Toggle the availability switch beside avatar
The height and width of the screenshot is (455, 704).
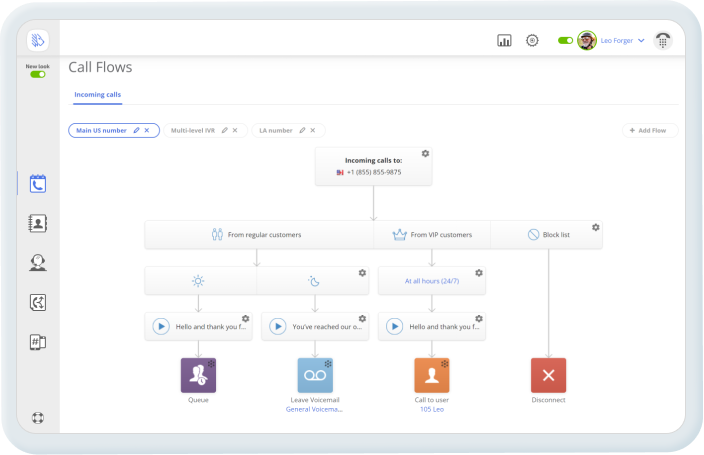(x=565, y=41)
